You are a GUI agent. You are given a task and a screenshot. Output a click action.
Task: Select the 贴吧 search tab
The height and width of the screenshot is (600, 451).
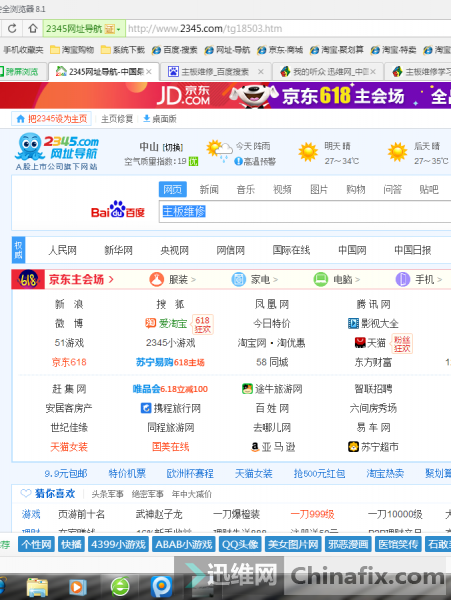429,189
